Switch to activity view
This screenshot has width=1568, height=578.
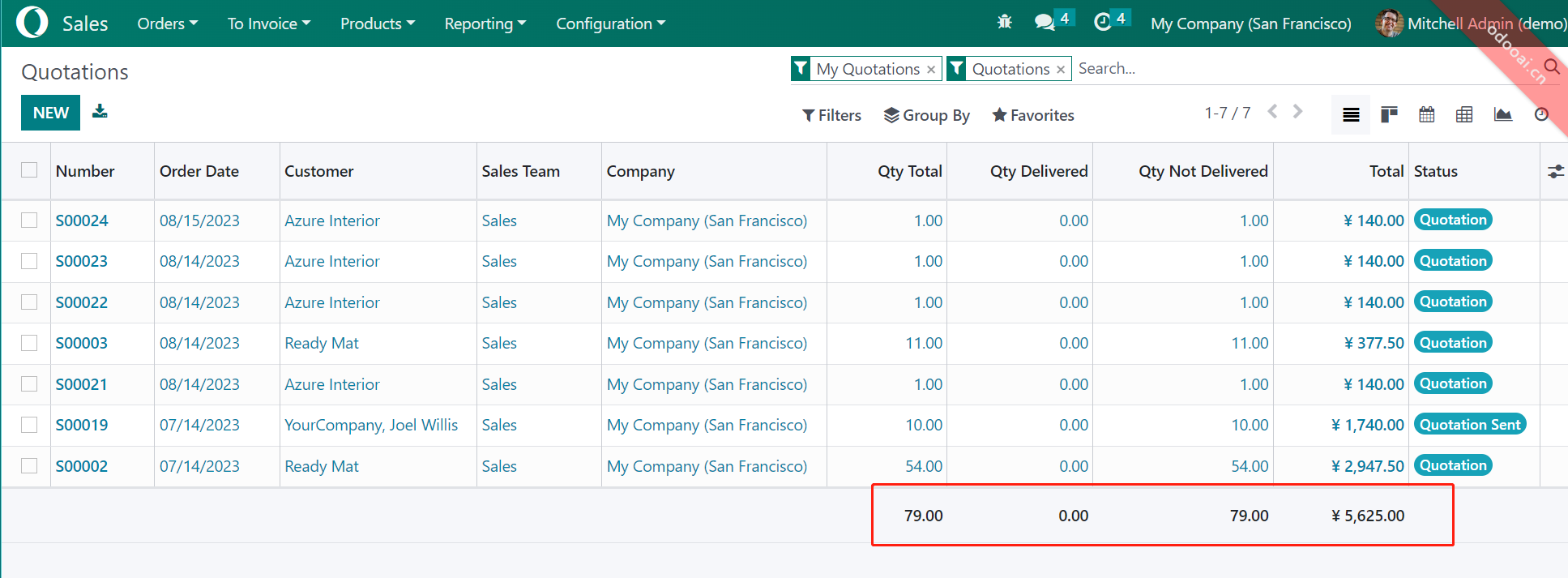point(1541,114)
